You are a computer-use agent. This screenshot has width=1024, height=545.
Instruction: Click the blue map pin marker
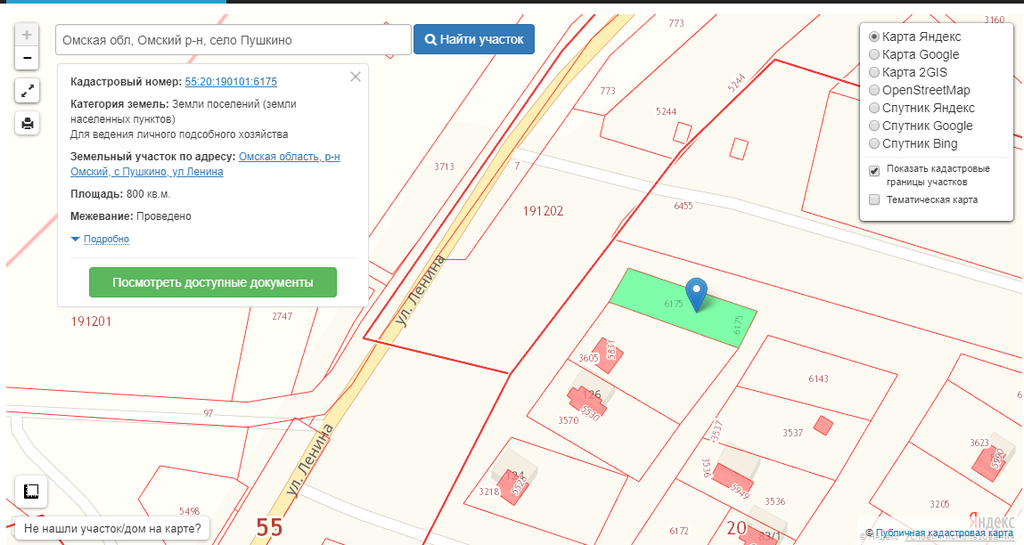(x=696, y=294)
